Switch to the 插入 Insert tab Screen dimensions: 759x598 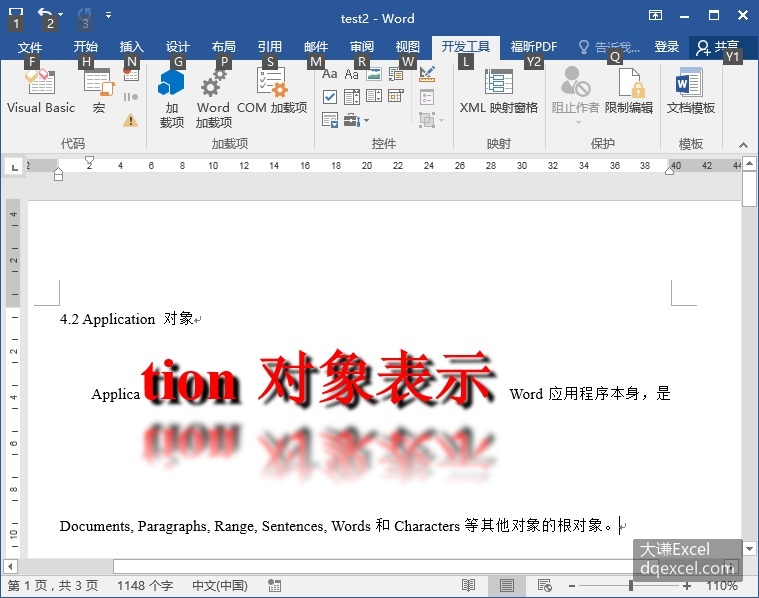point(132,46)
